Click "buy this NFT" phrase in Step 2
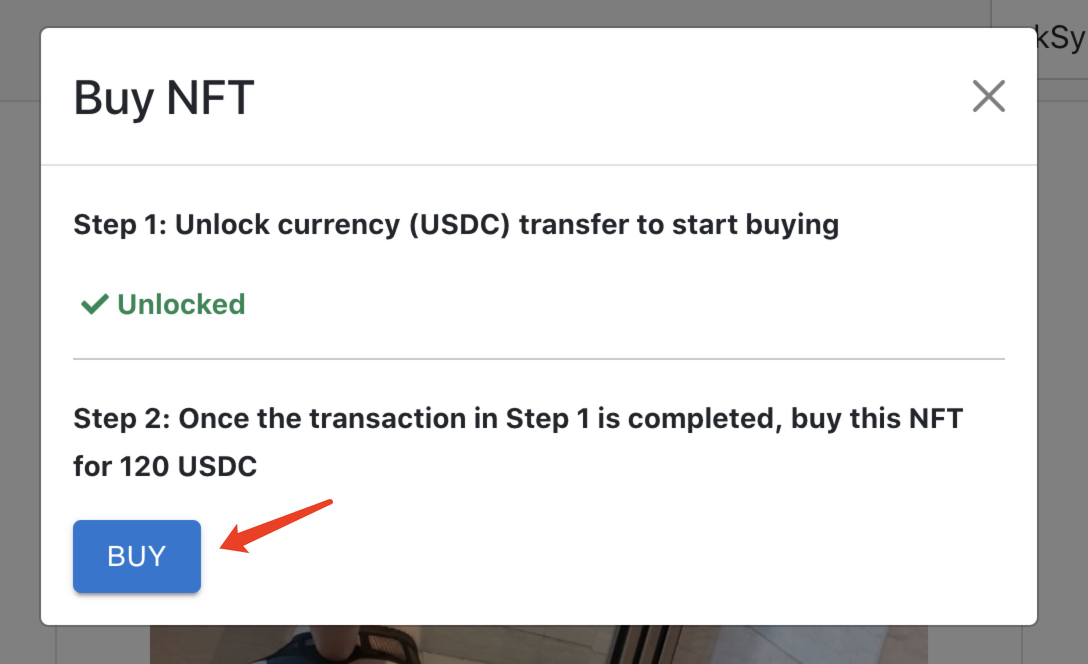This screenshot has width=1088, height=664. click(876, 418)
